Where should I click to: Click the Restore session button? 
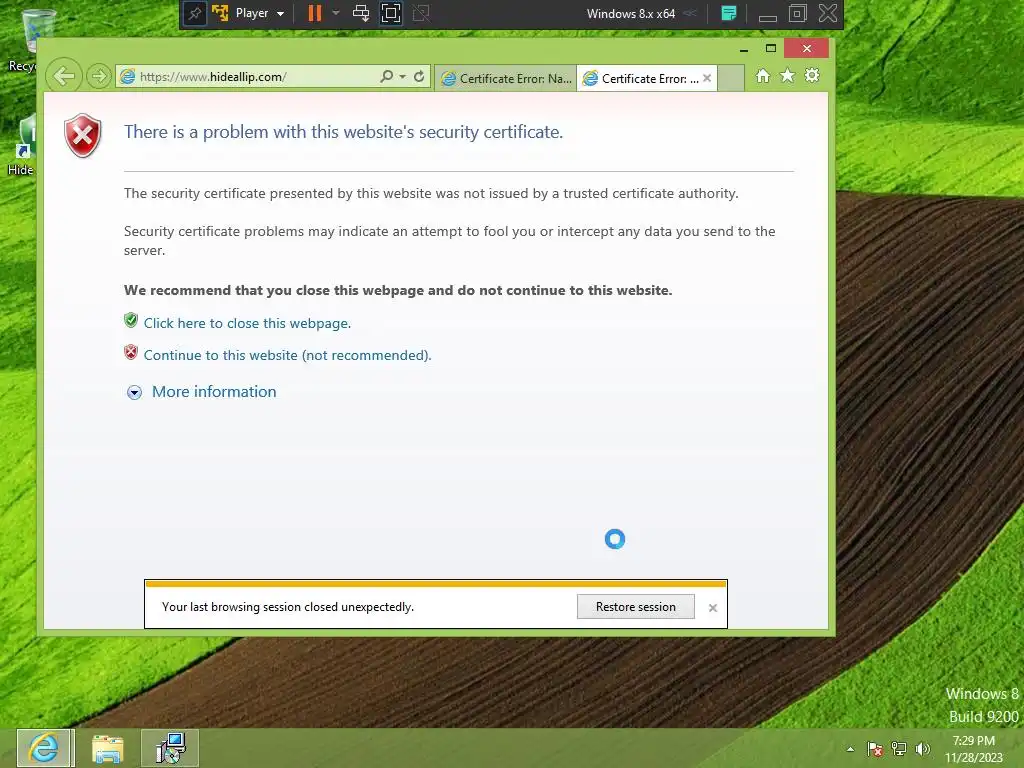[x=635, y=607]
